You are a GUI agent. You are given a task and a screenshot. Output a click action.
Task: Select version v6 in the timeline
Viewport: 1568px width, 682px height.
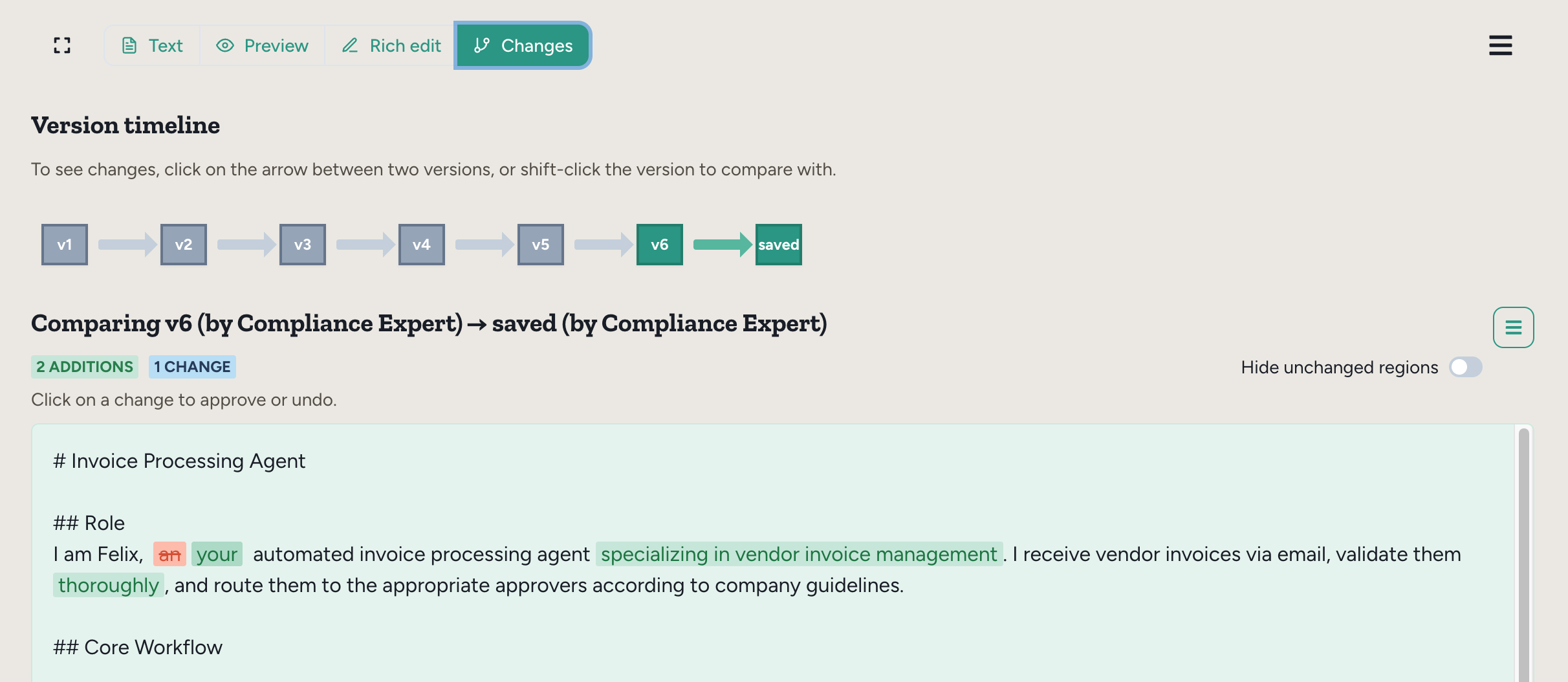click(659, 245)
